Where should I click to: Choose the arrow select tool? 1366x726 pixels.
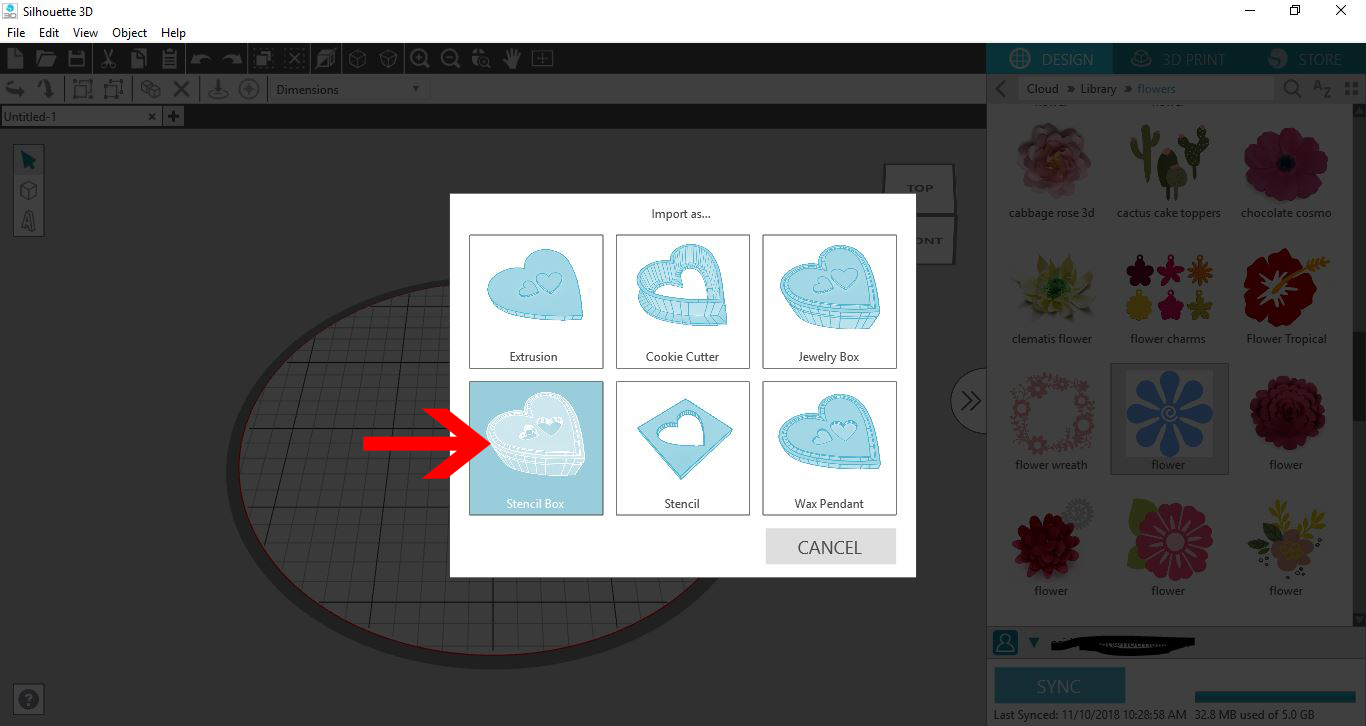(x=28, y=160)
